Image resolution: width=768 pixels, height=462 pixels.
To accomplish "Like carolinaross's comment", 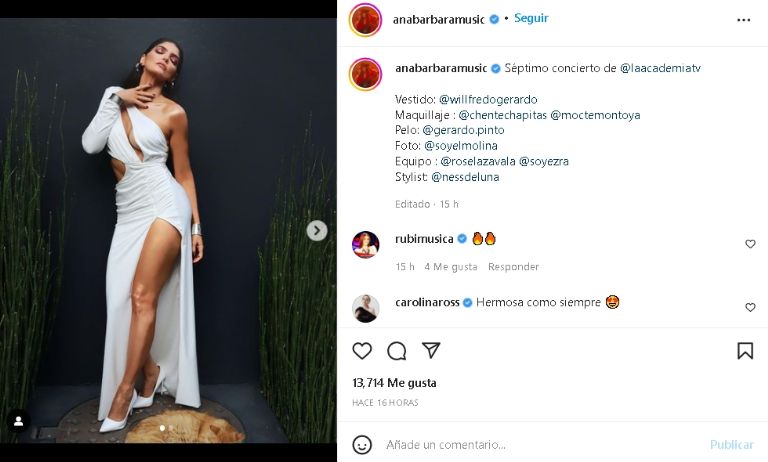I will pyautogui.click(x=750, y=307).
